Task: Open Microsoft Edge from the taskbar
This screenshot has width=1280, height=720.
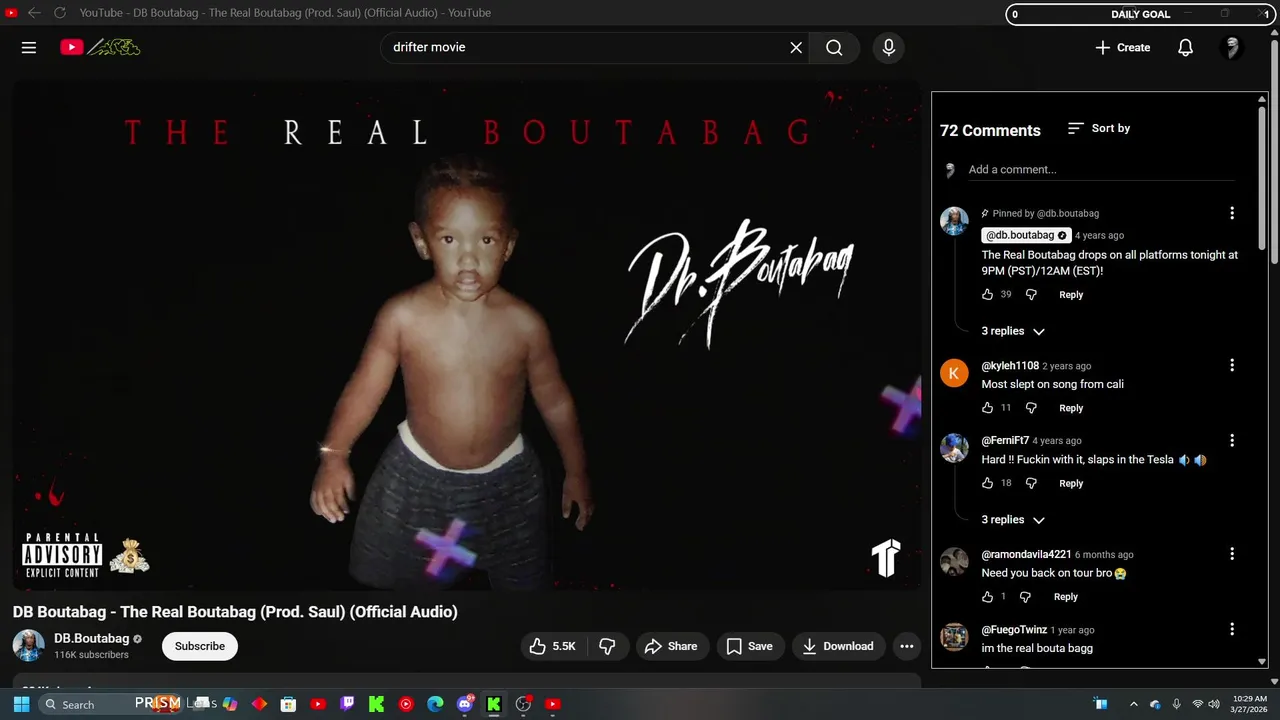Action: coord(435,704)
